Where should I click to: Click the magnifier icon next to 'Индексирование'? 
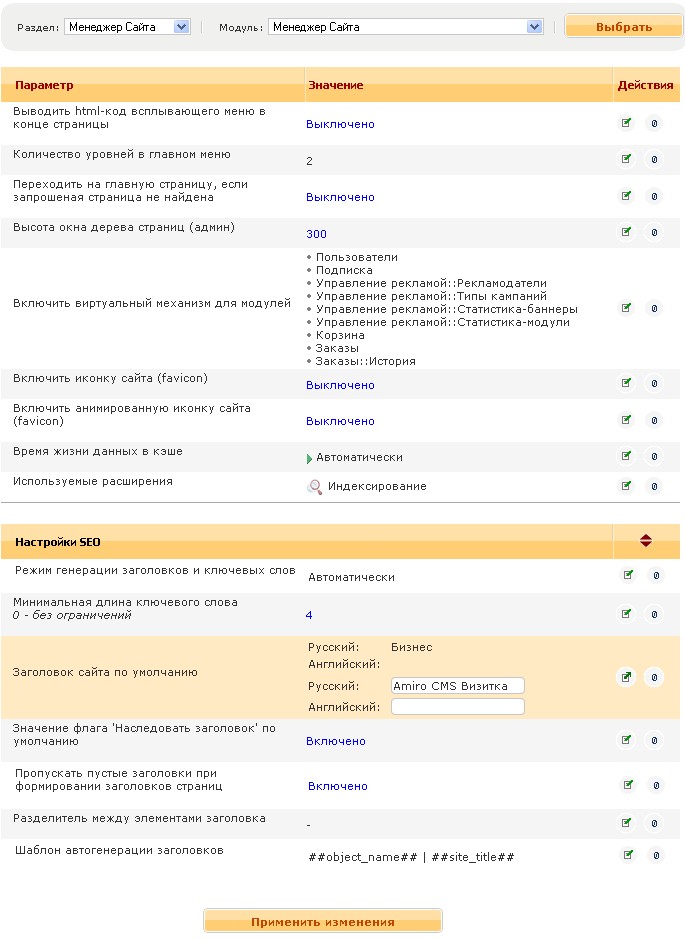(315, 487)
